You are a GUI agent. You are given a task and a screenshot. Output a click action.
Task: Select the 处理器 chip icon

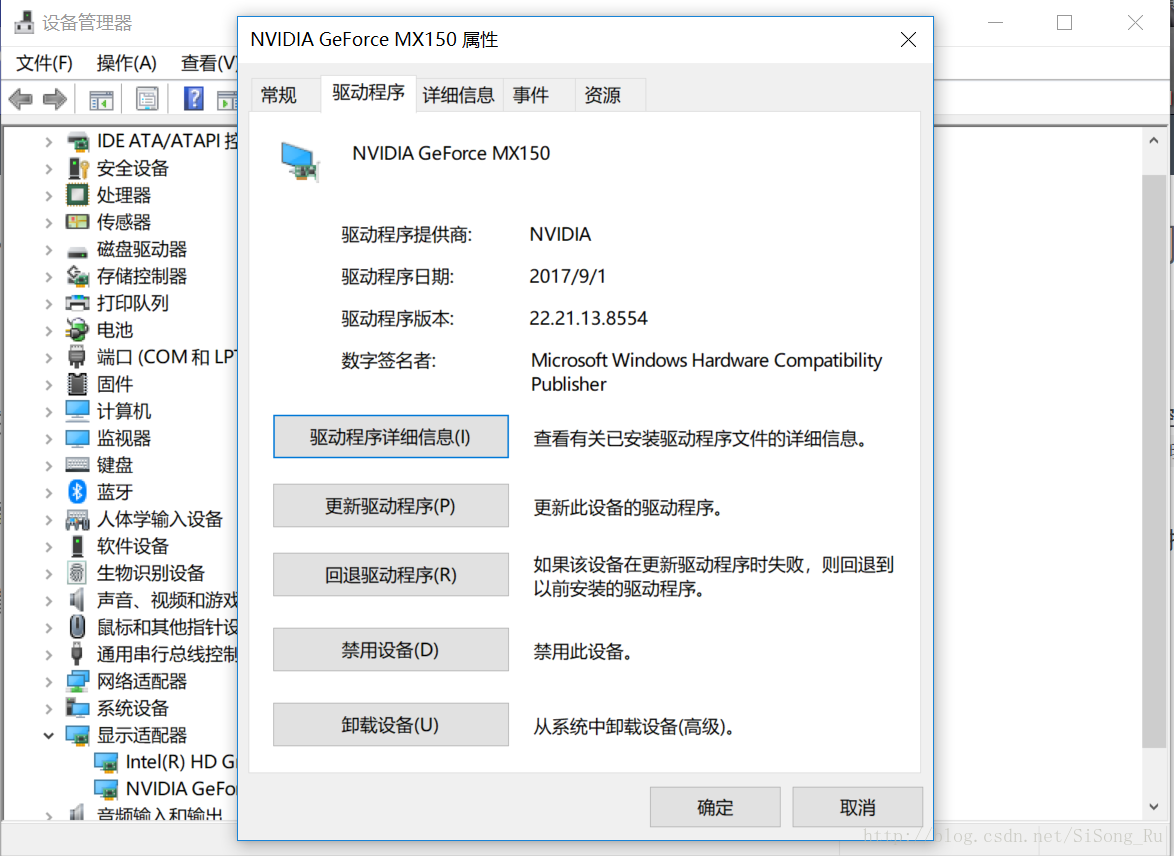pyautogui.click(x=77, y=195)
